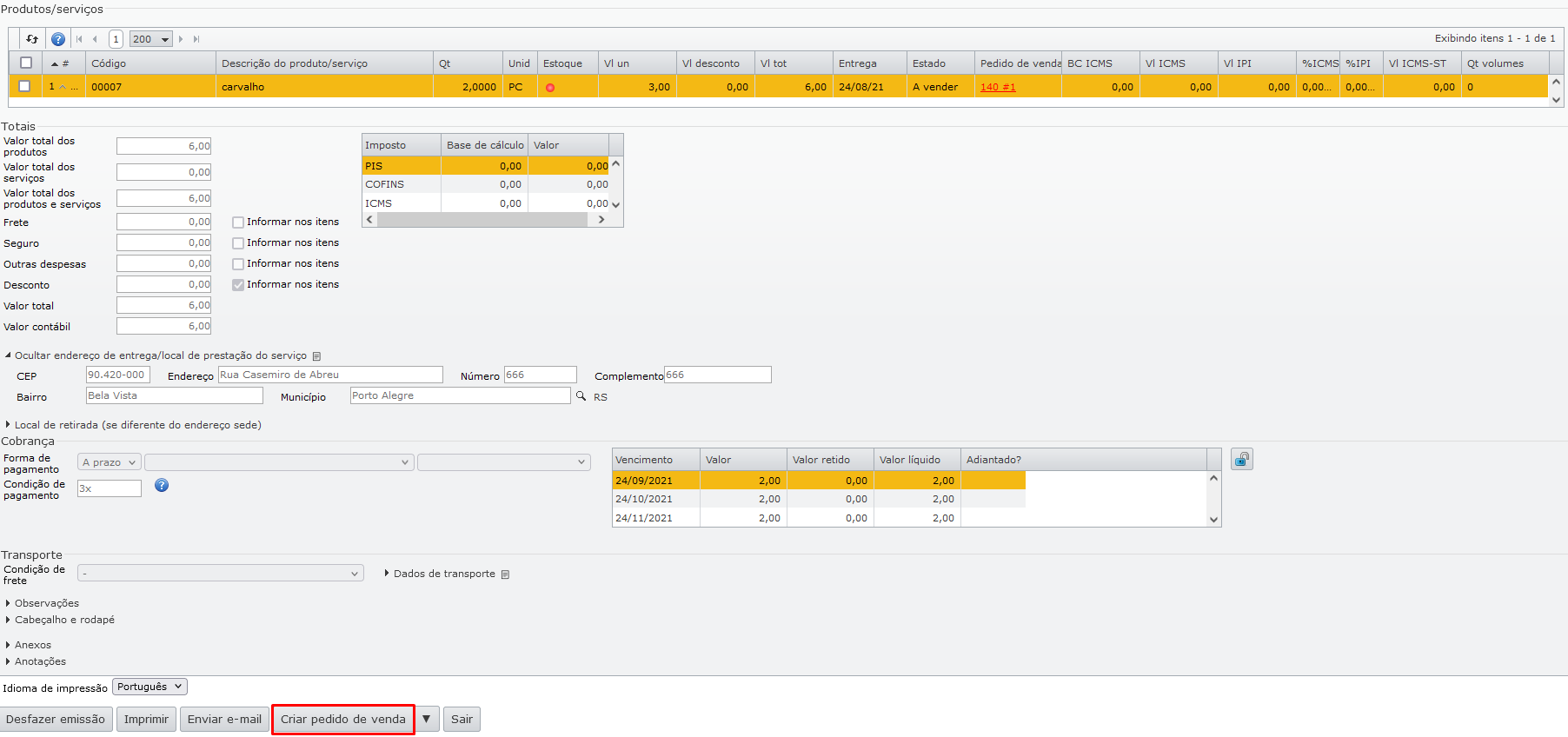Sort by the Entrega column header
This screenshot has height=737, width=1568.
(x=869, y=63)
